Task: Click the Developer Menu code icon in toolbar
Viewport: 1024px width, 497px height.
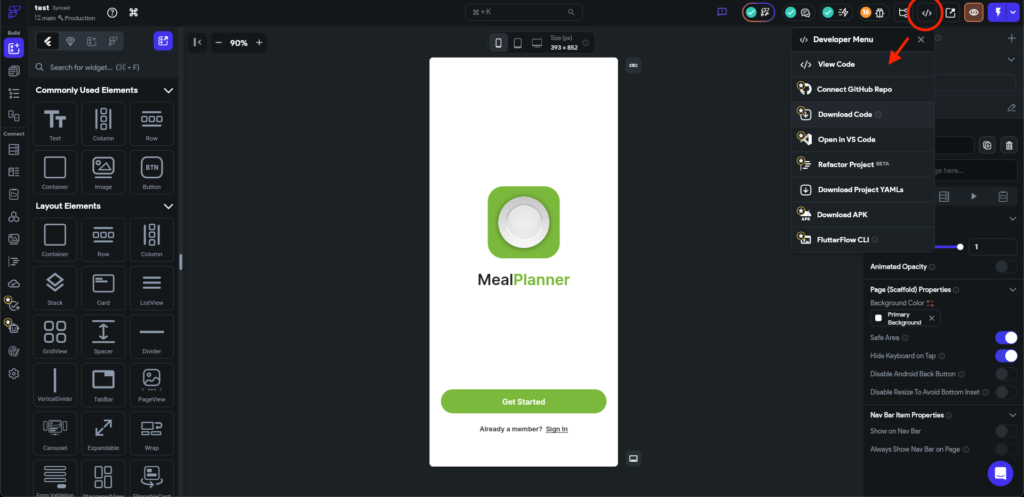Action: tap(927, 13)
